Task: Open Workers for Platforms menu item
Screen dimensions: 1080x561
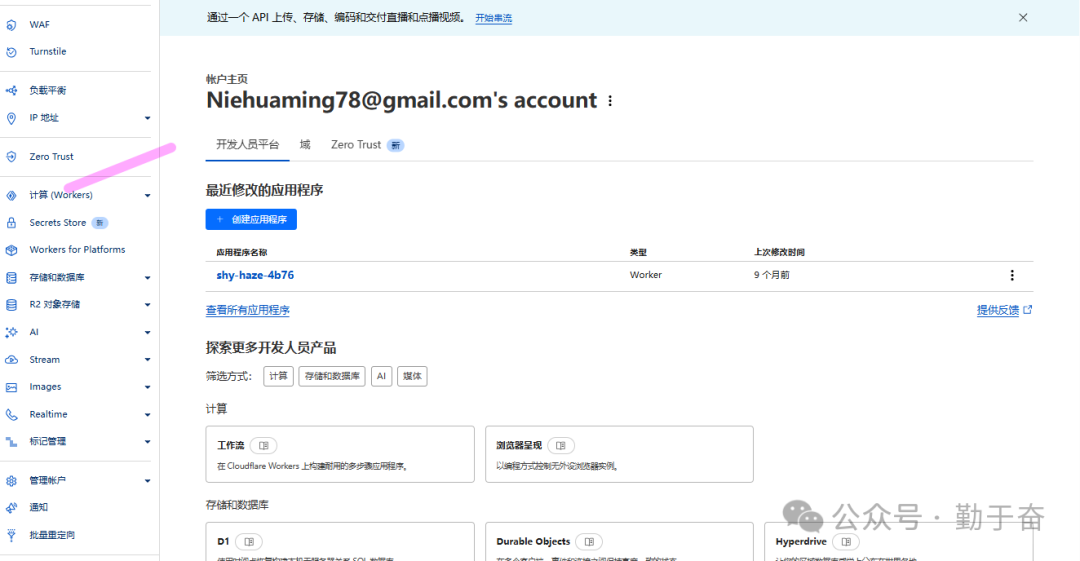Action: click(77, 249)
